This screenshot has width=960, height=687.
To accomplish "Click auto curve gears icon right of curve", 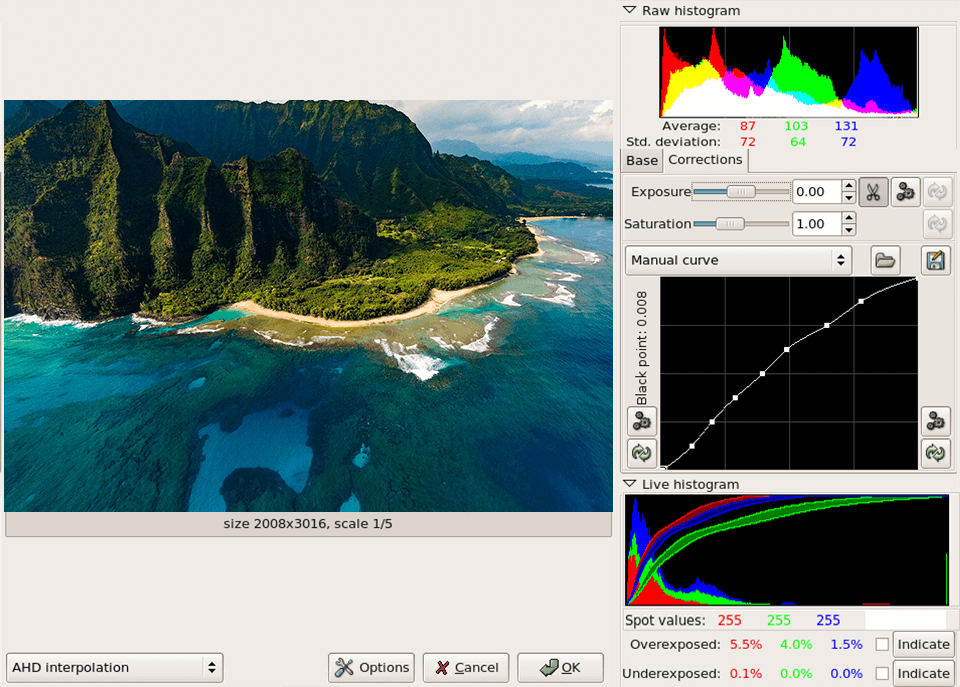I will [x=935, y=421].
